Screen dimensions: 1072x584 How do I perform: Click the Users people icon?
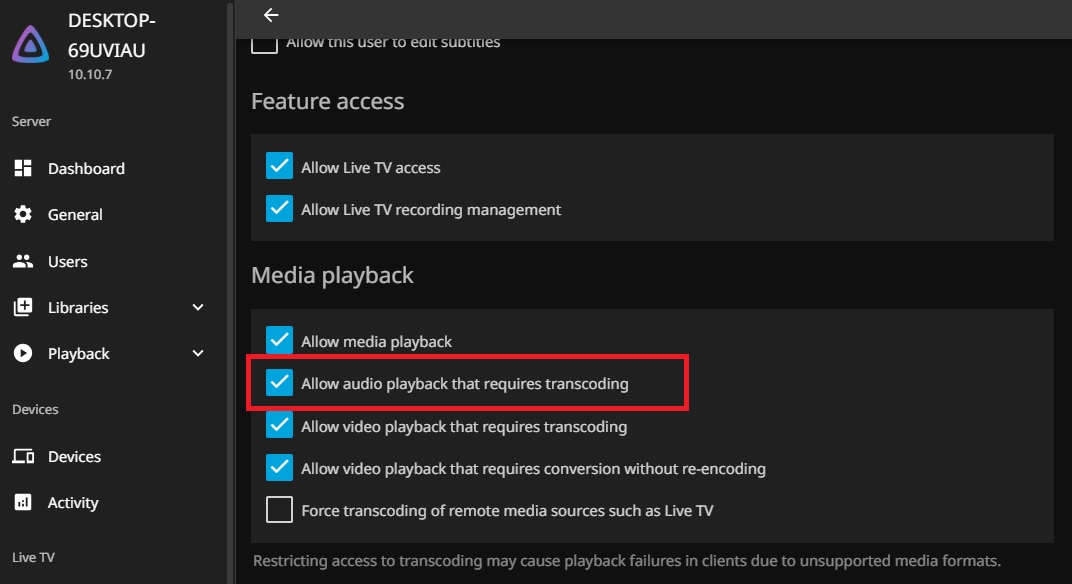point(23,261)
